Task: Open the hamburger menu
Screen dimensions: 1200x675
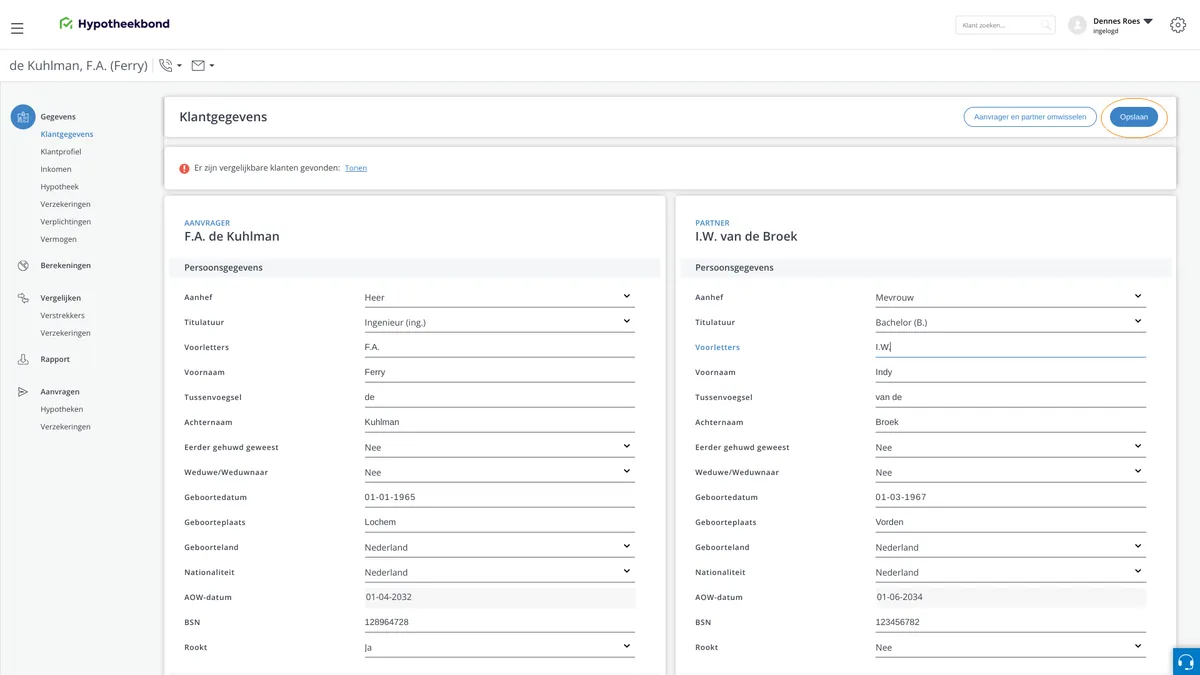Action: click(x=17, y=28)
